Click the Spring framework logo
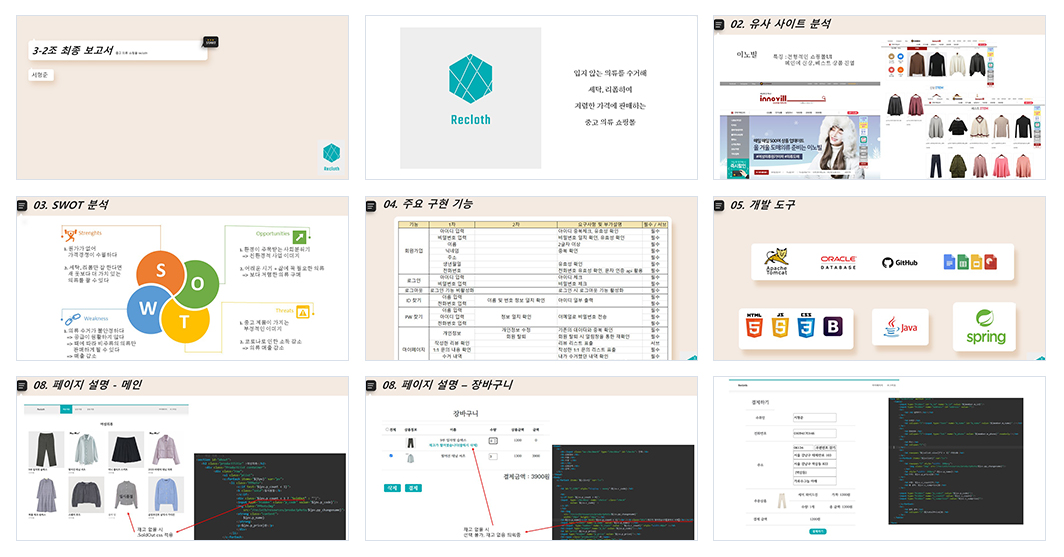 [985, 328]
